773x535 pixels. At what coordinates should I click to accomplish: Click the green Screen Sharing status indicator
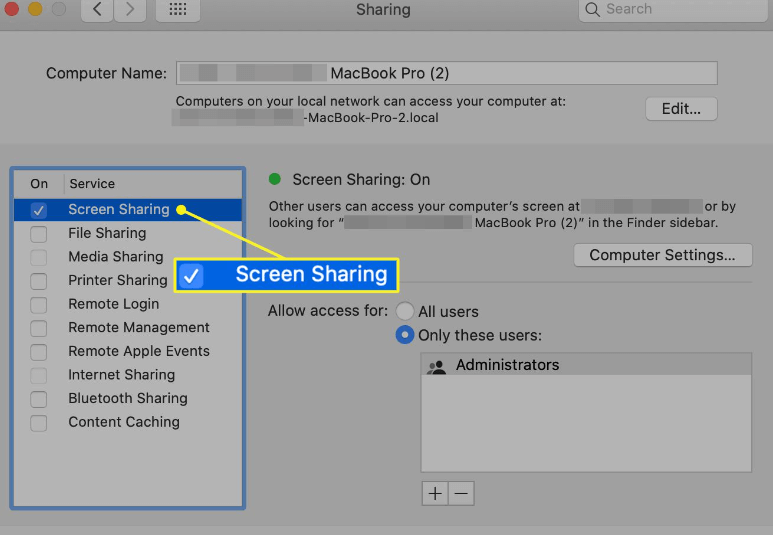click(x=275, y=179)
